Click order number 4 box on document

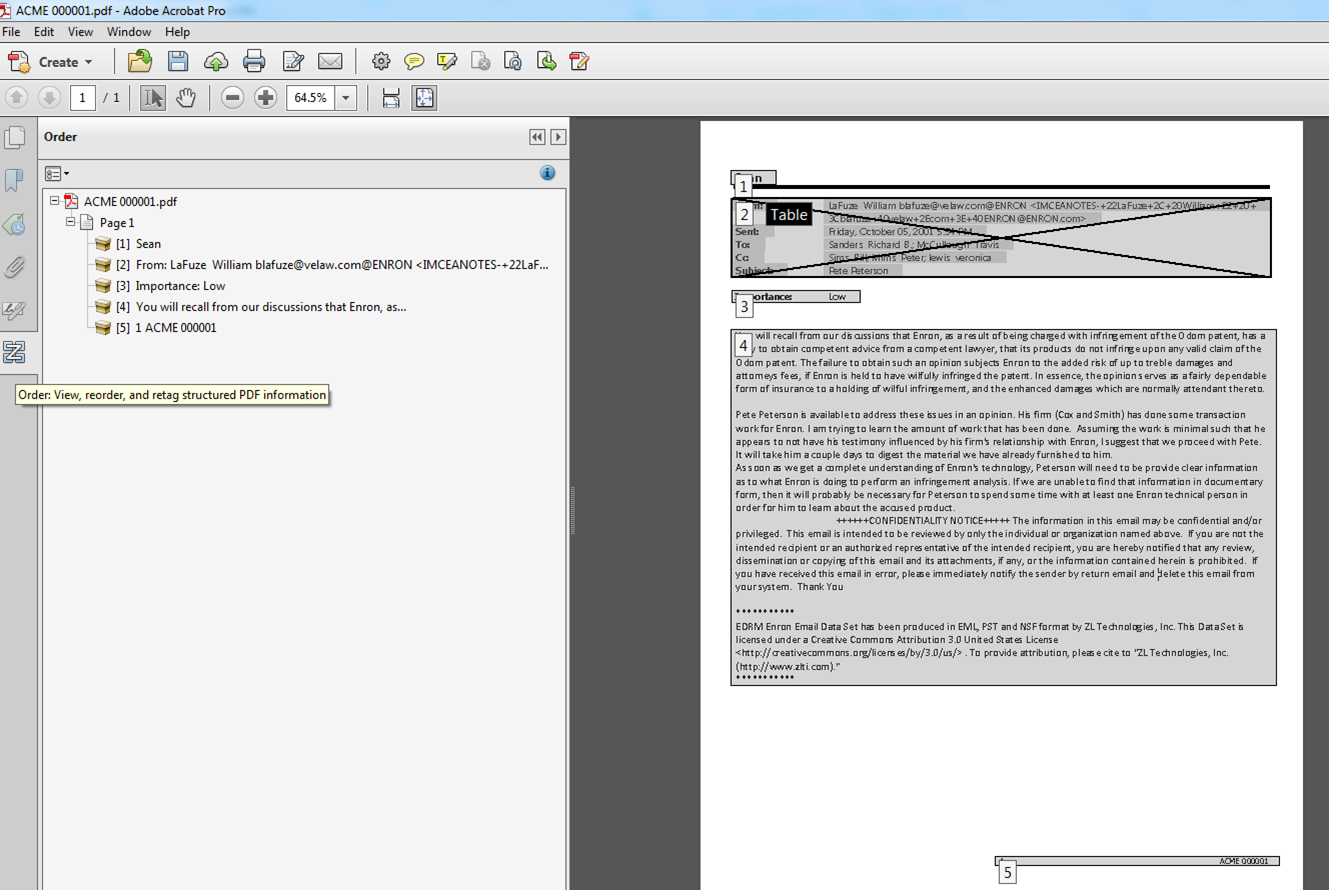pyautogui.click(x=743, y=345)
